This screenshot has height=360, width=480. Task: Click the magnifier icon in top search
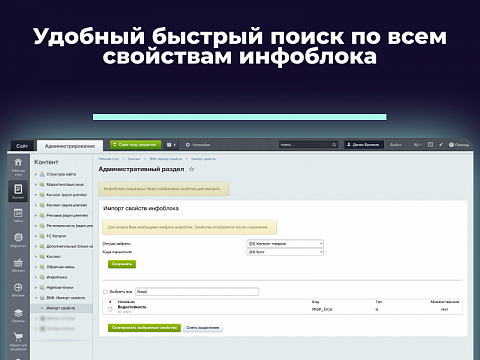click(x=334, y=145)
